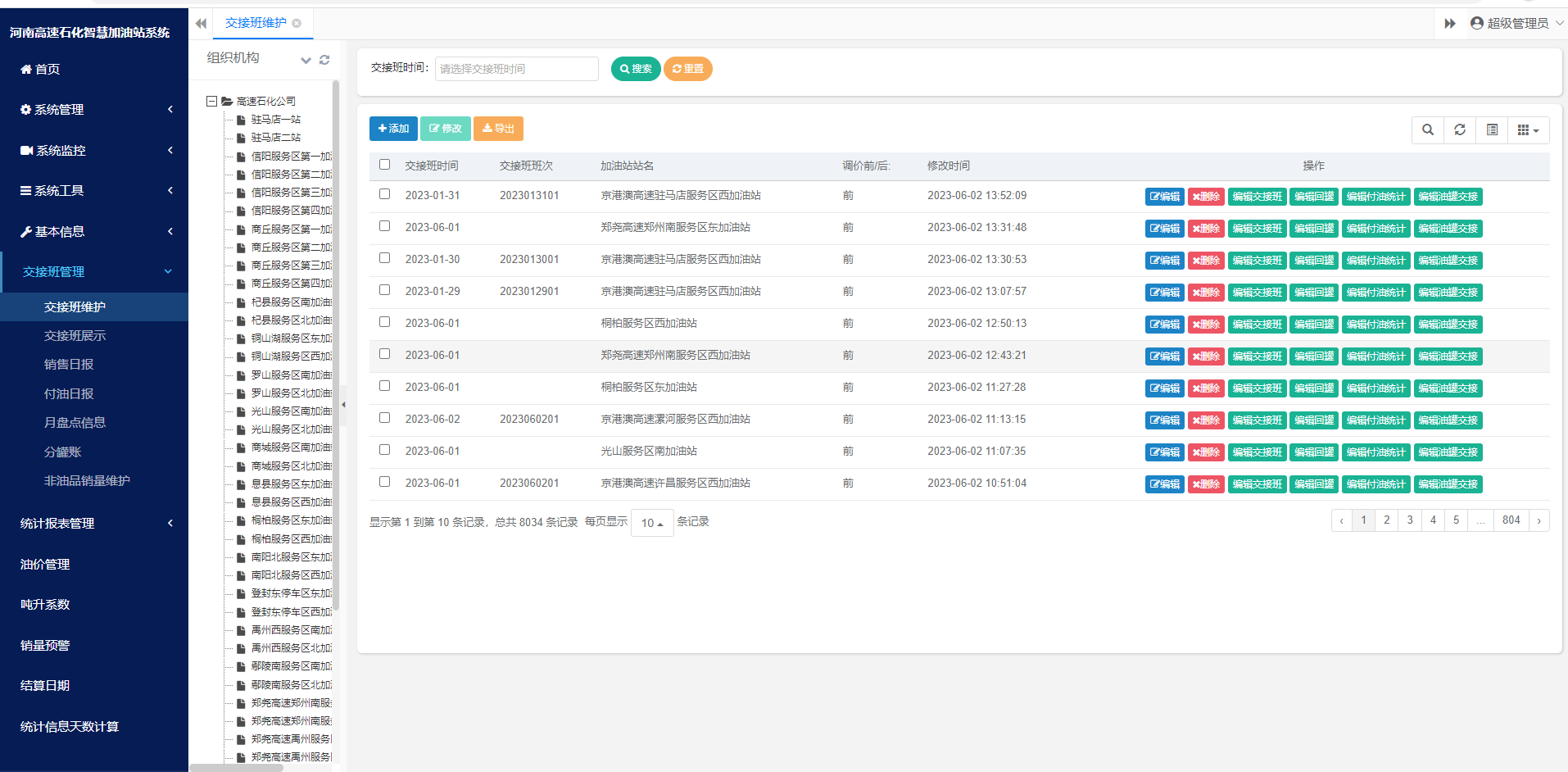Check the row modified 2023-06-02 11:27:28
This screenshot has height=772, width=1568.
[x=384, y=386]
